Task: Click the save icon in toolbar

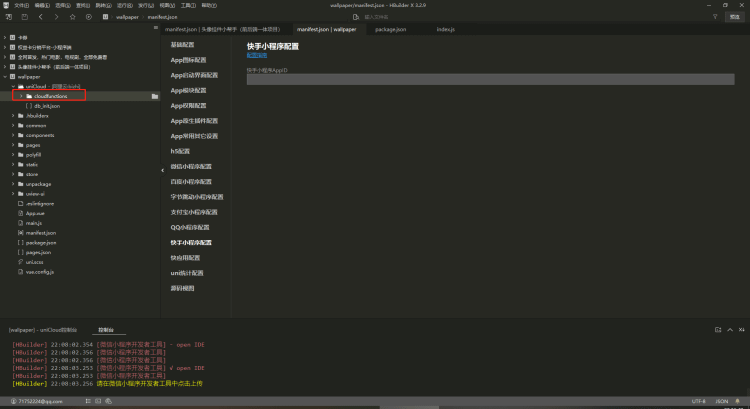Action: [24, 17]
